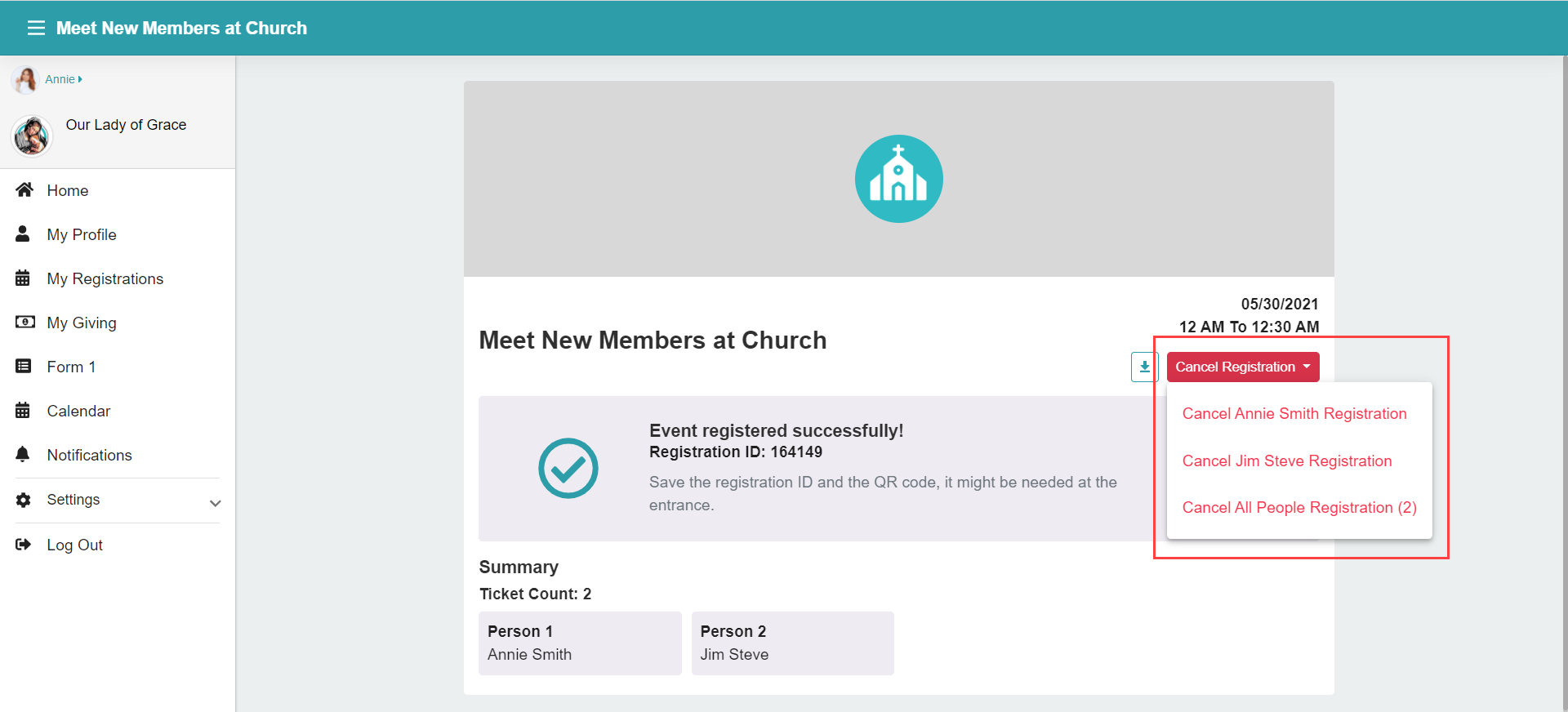Choose Cancel All People Registration (2)
Viewport: 1568px width, 712px height.
click(x=1299, y=508)
